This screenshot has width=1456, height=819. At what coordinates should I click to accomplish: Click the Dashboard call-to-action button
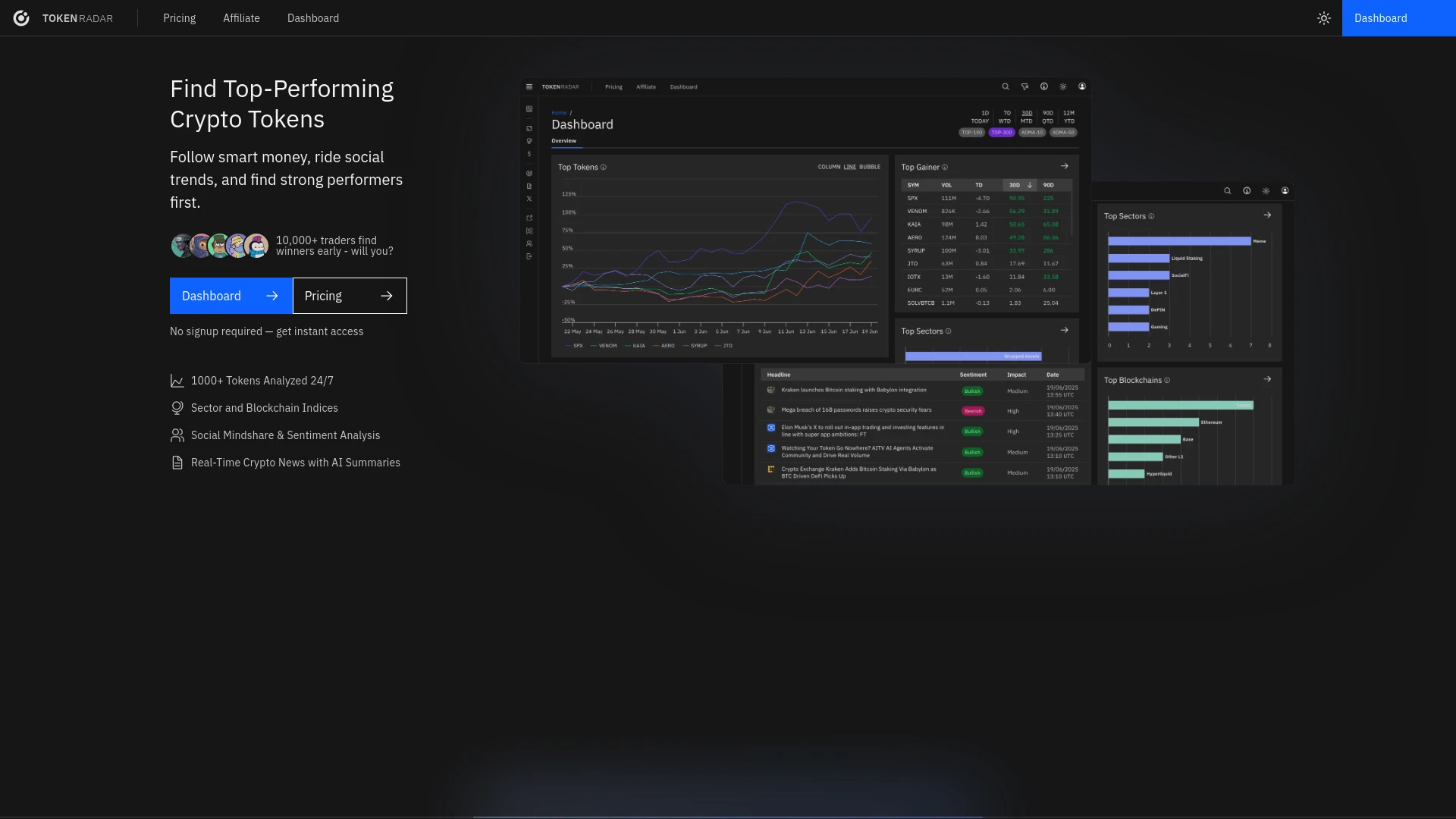coord(230,296)
